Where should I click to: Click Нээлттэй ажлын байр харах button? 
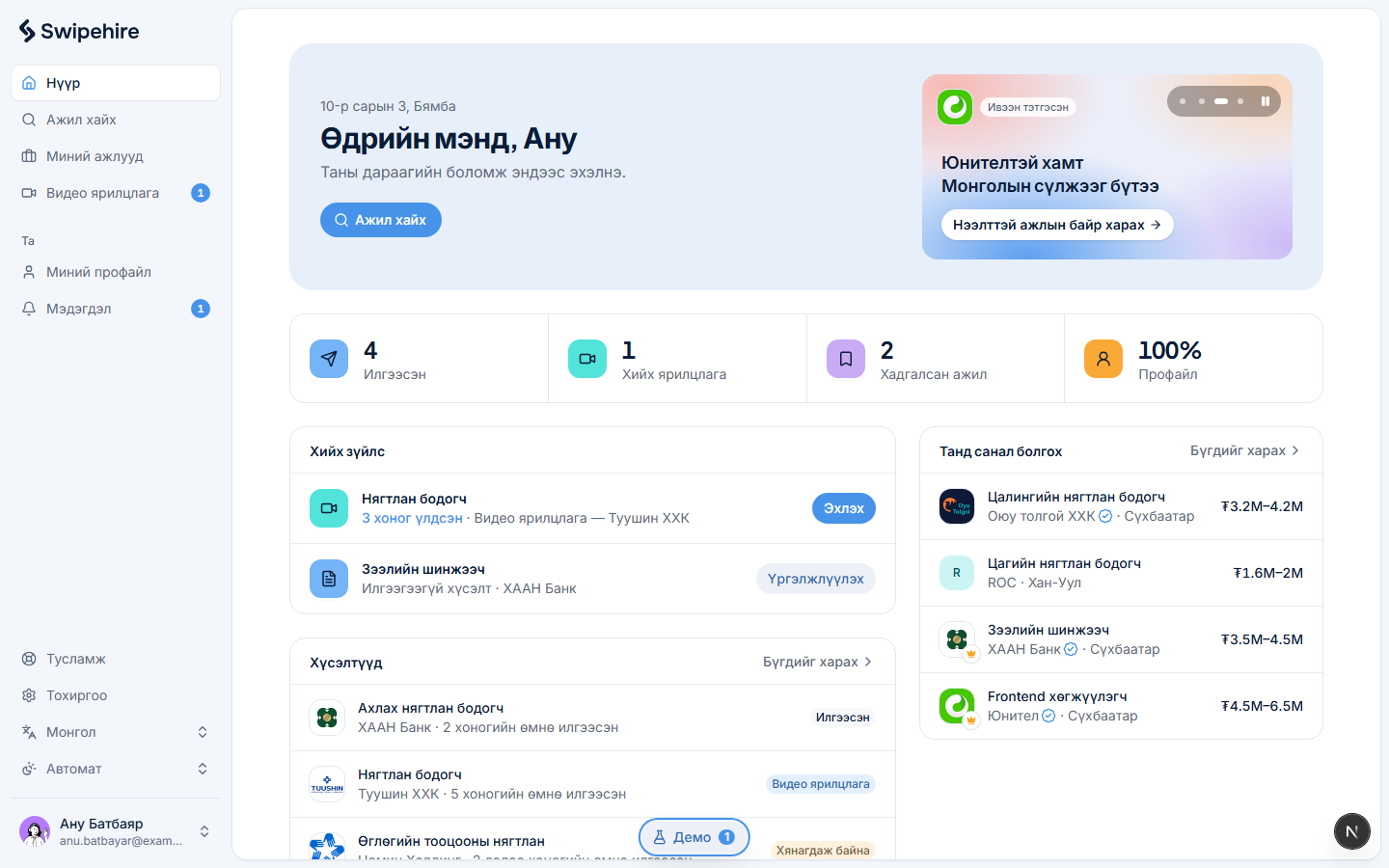click(1057, 225)
